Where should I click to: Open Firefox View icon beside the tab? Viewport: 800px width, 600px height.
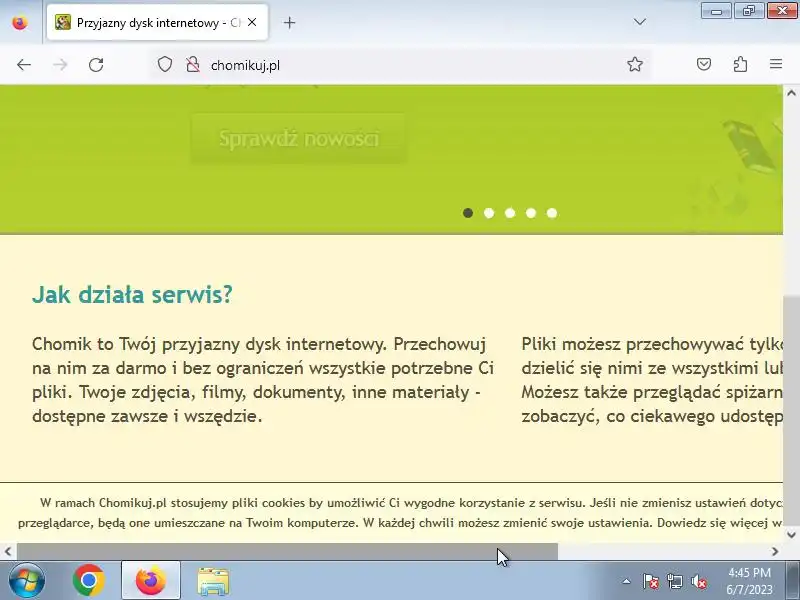[x=20, y=22]
